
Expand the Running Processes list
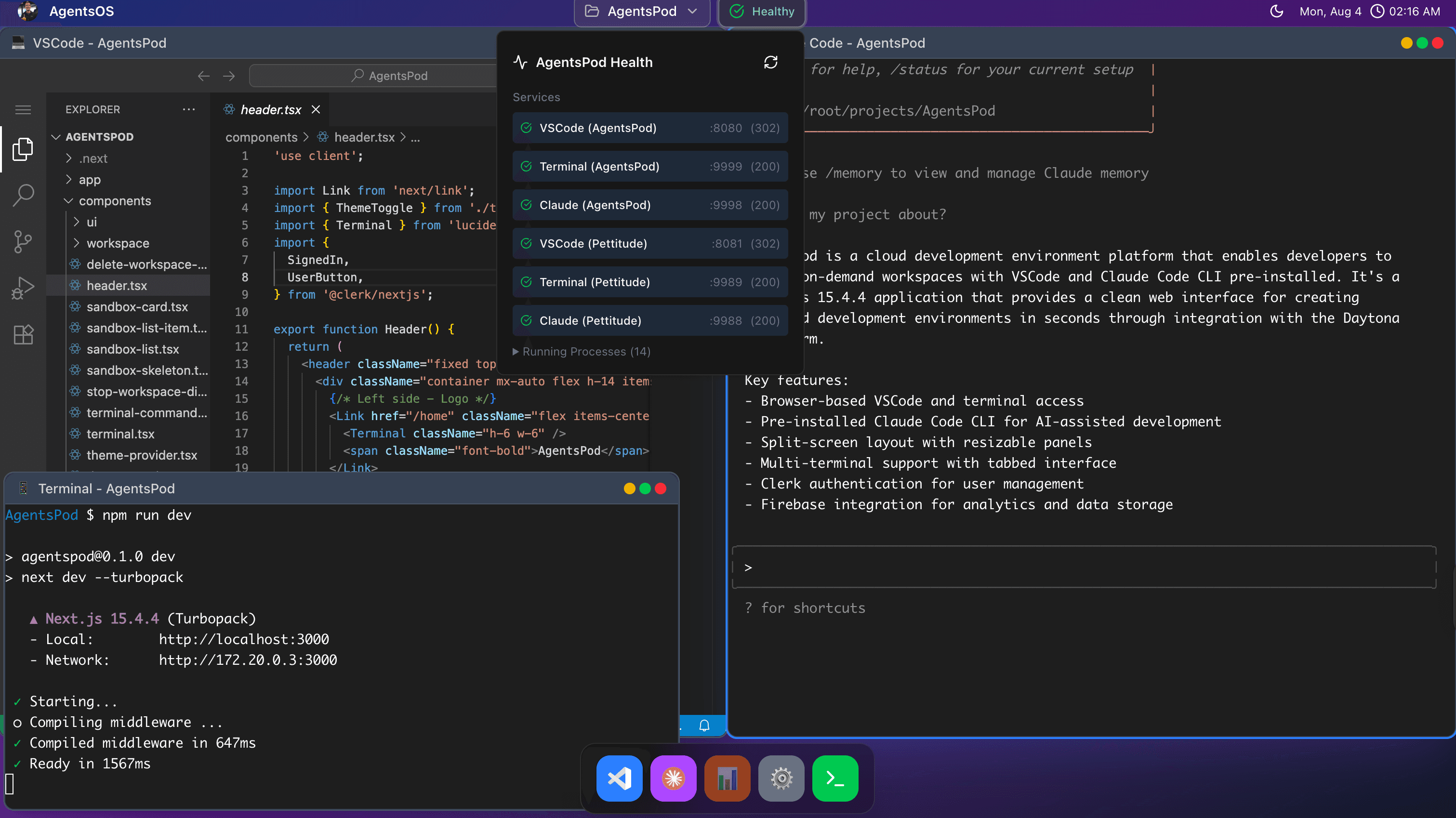click(x=581, y=351)
